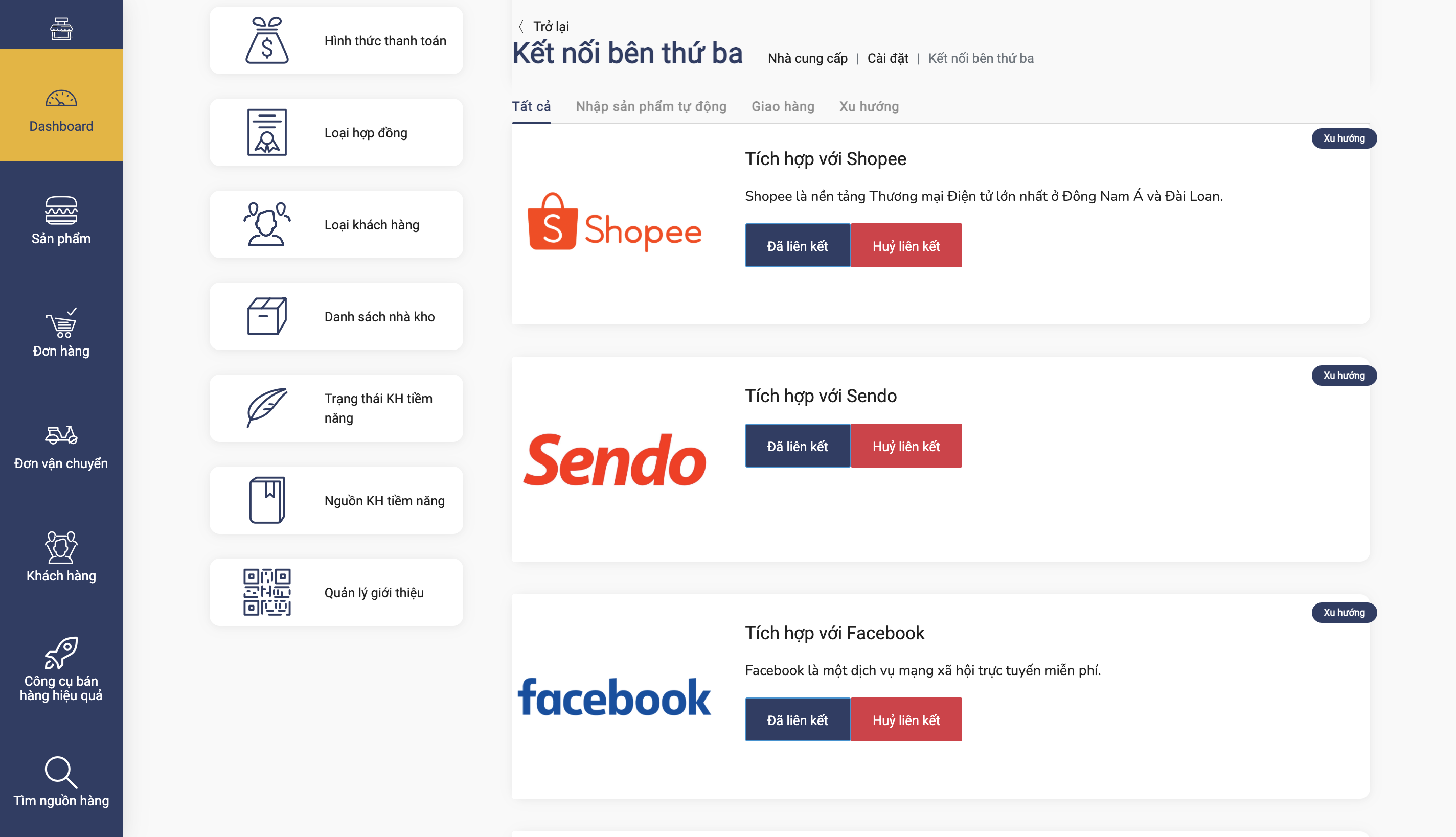Click Đã liên kết button for Sendo

798,446
